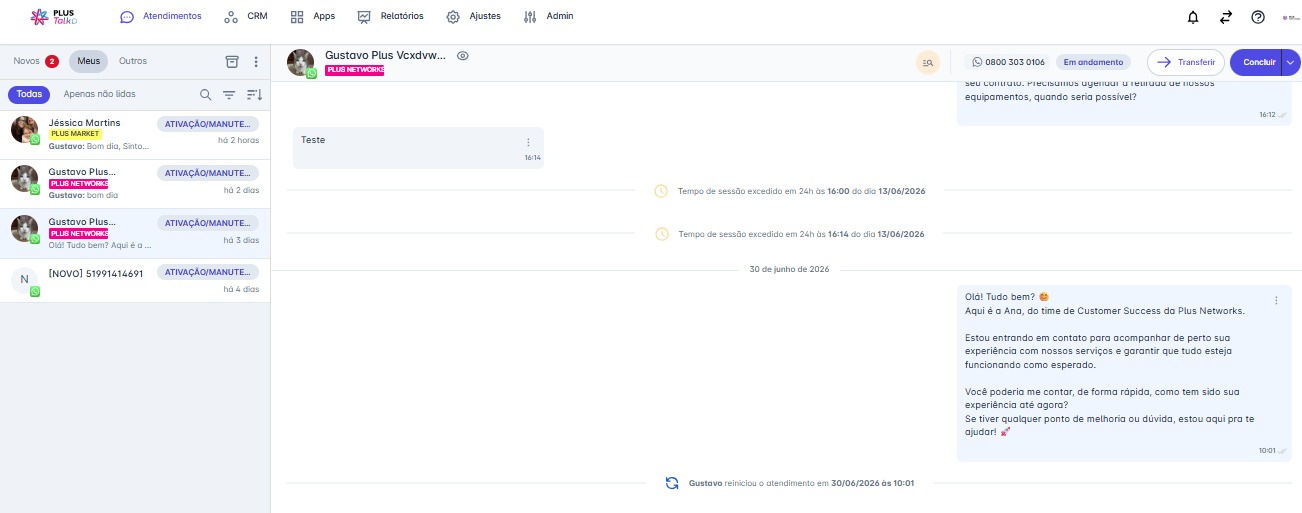
Task: Click the swap arrows icon in top bar
Action: pos(1225,17)
